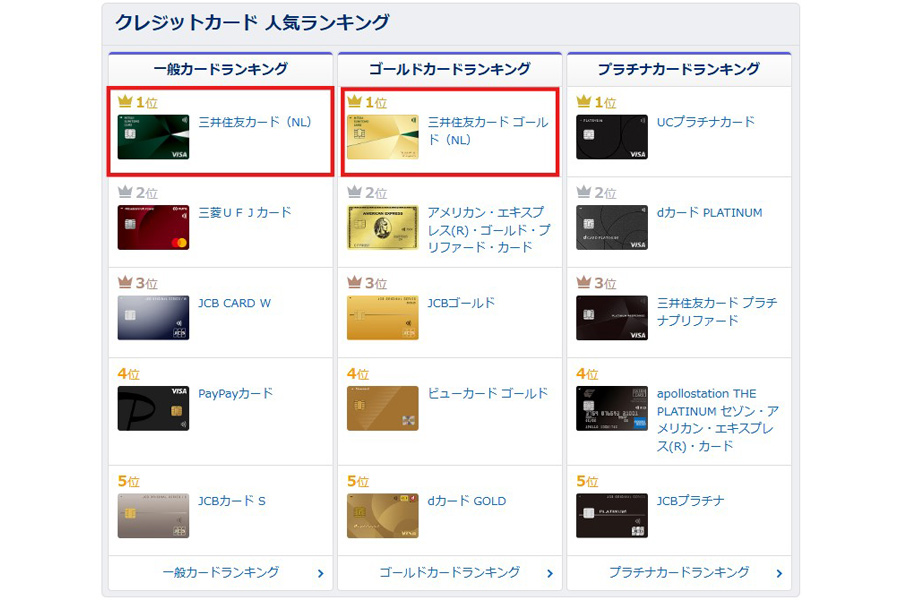Open the 三井住友カード（NL） link
The width and height of the screenshot is (900, 600).
click(255, 122)
